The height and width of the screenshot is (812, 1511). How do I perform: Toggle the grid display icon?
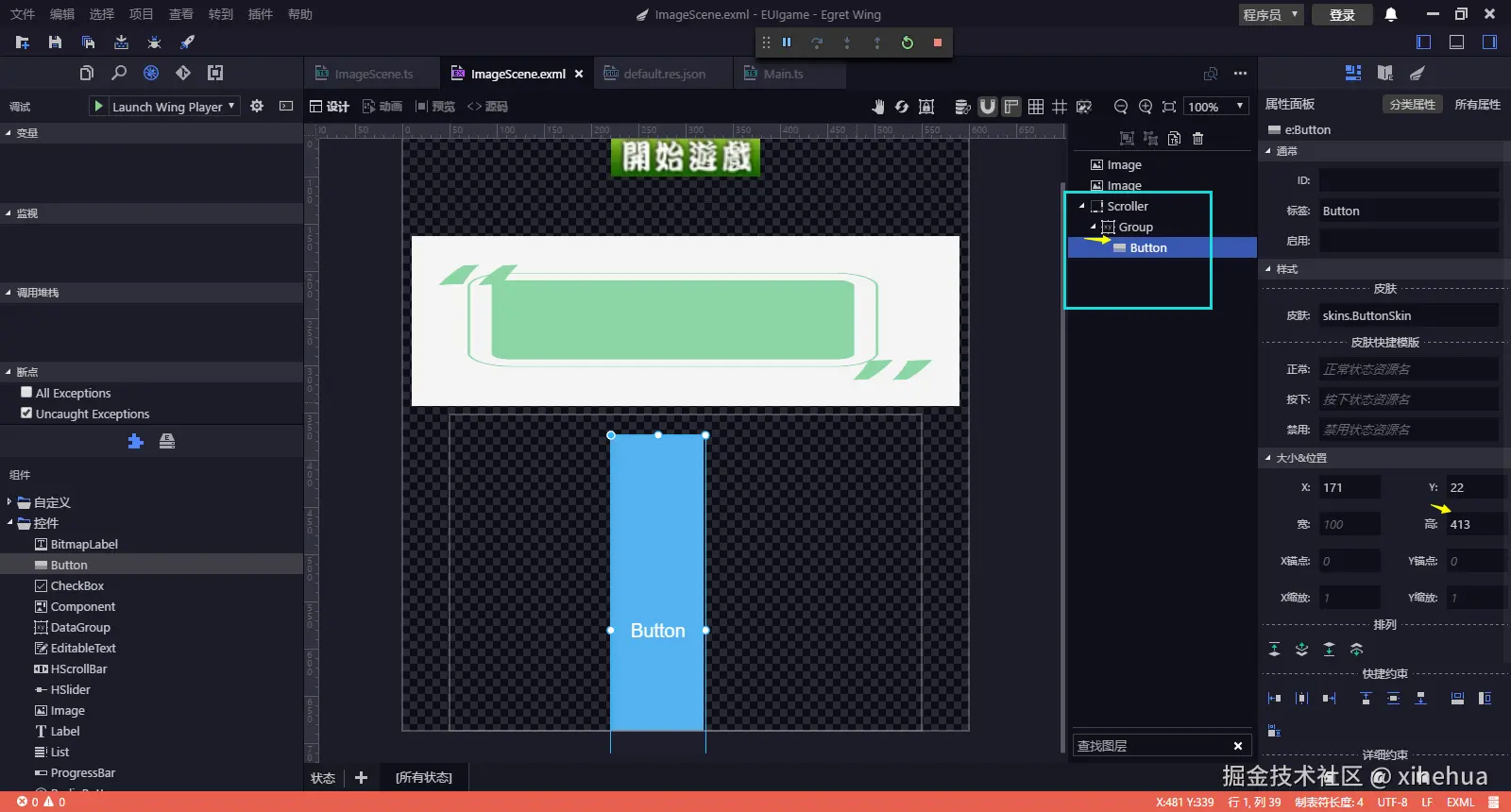1036,107
